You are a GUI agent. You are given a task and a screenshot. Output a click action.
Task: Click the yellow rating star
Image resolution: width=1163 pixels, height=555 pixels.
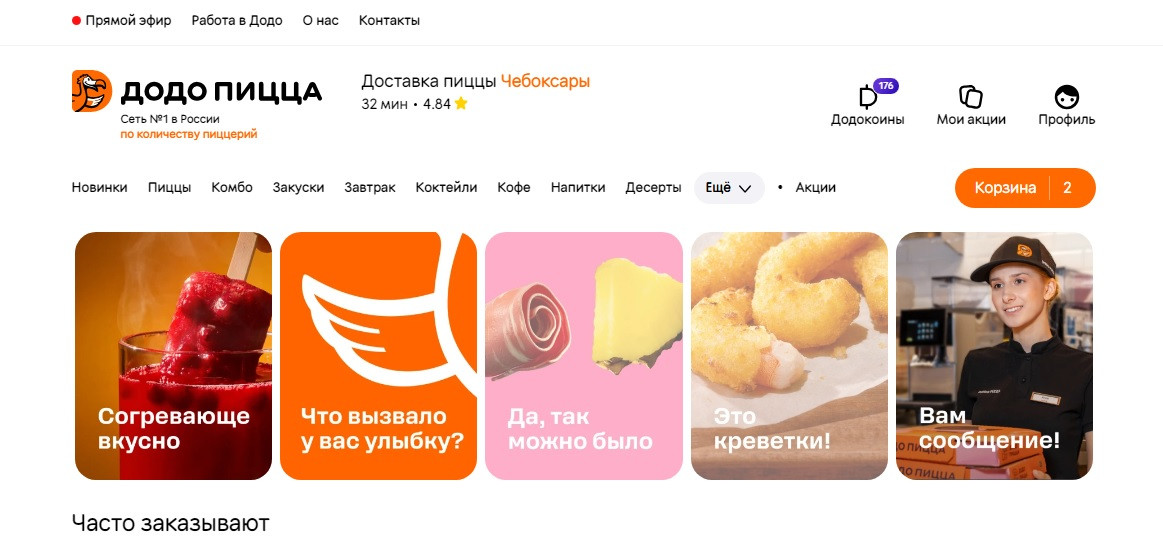[461, 104]
